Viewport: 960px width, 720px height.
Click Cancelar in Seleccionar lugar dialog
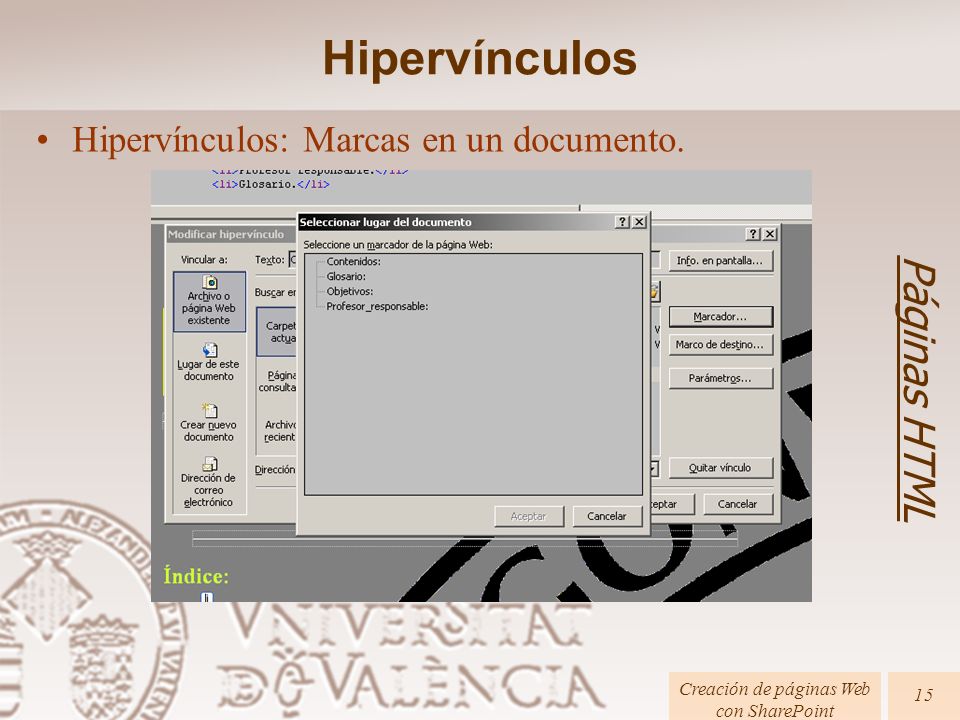click(x=607, y=516)
